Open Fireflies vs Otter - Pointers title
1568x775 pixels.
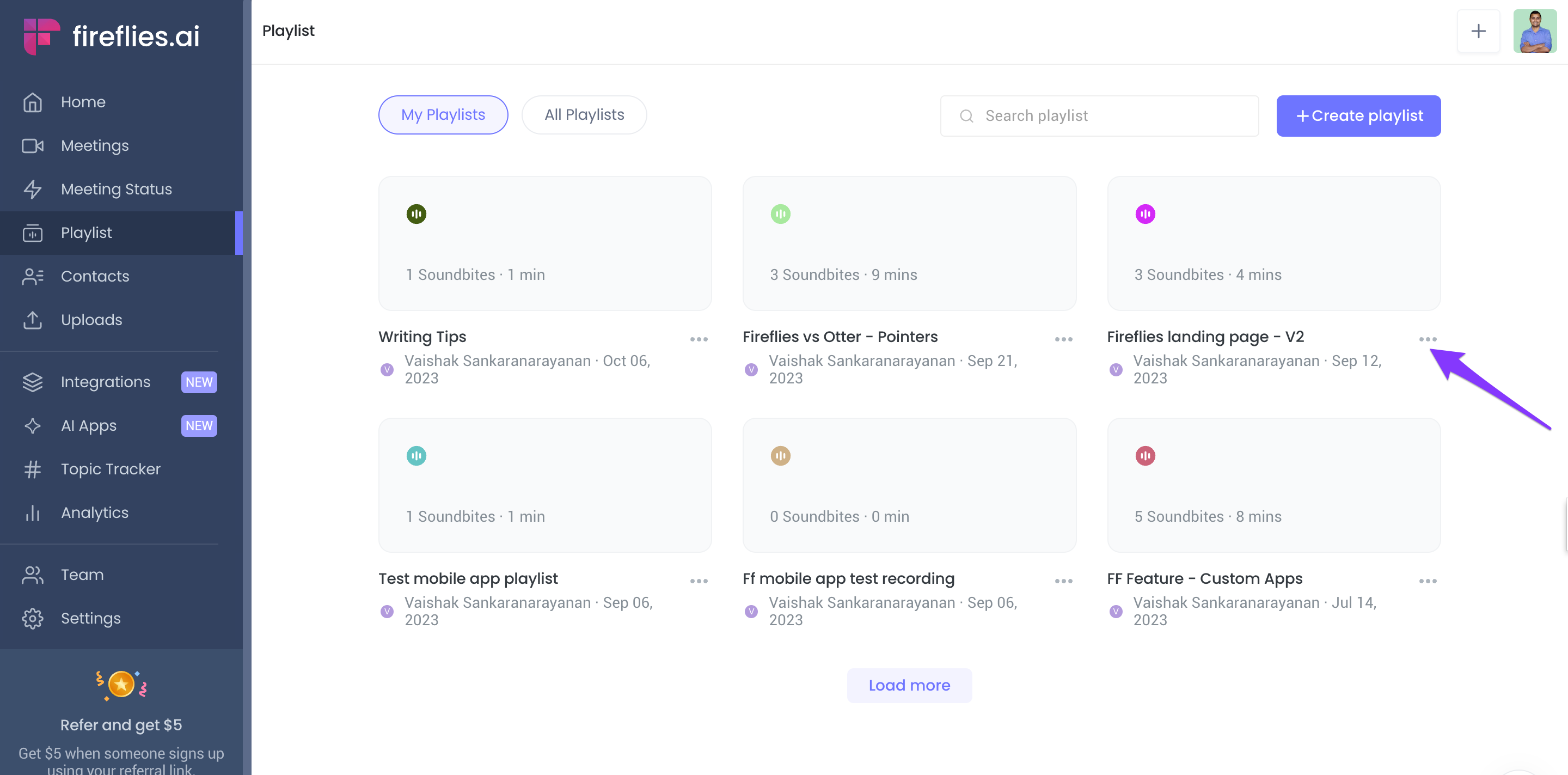click(840, 337)
